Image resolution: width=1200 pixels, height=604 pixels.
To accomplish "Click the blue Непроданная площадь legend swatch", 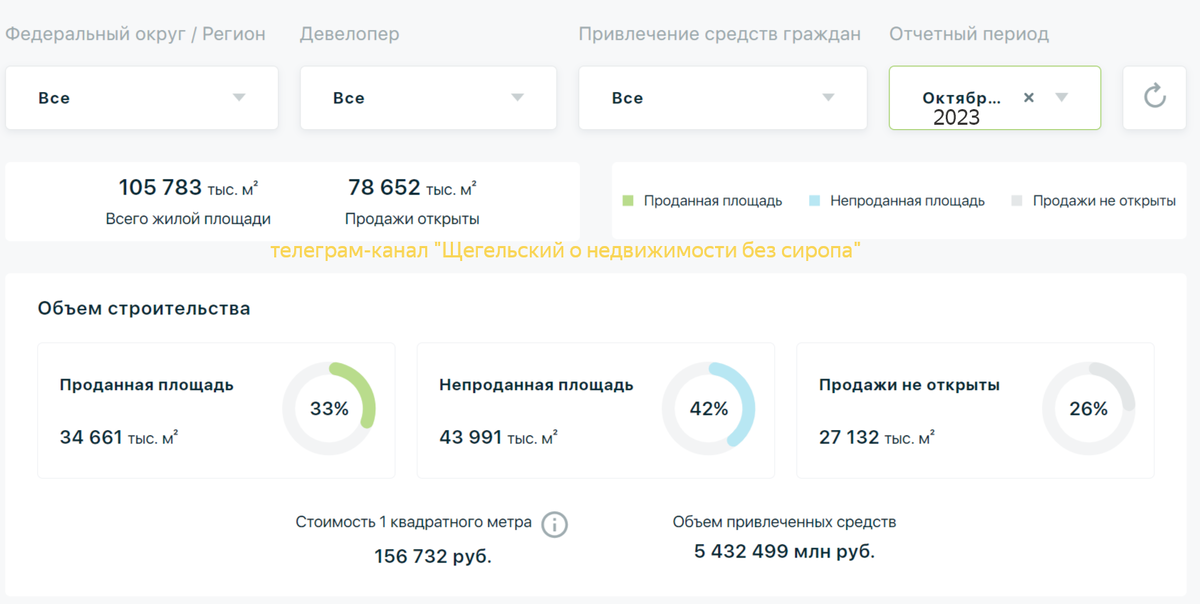I will point(814,201).
